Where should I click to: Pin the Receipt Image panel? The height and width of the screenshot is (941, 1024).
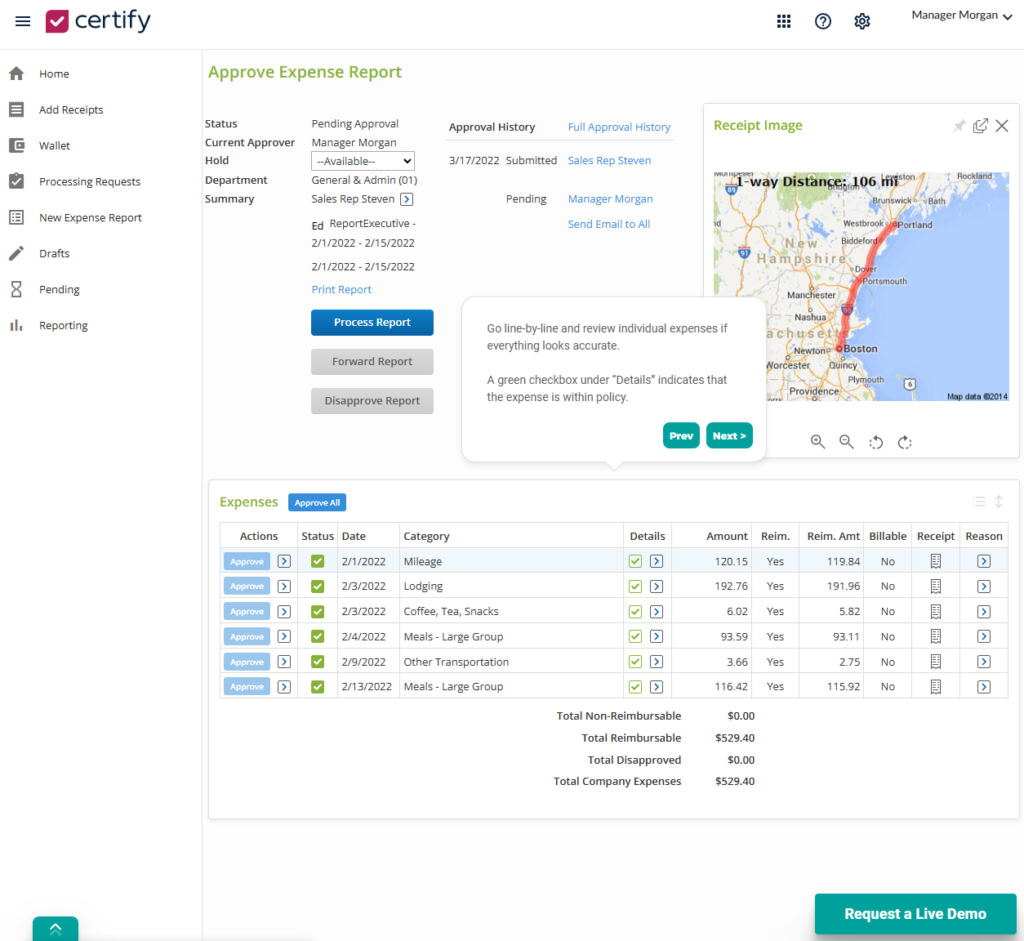pos(958,125)
